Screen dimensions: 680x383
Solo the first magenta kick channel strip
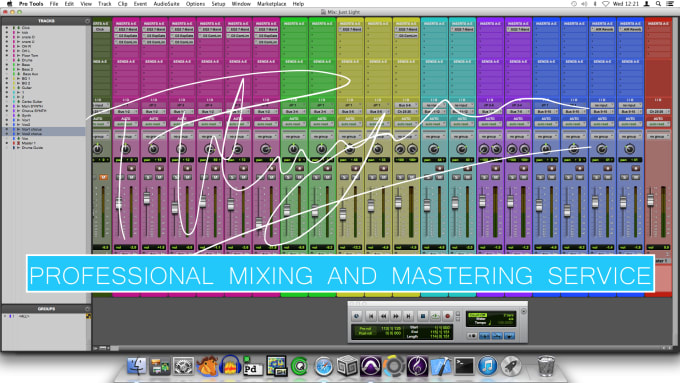click(120, 177)
